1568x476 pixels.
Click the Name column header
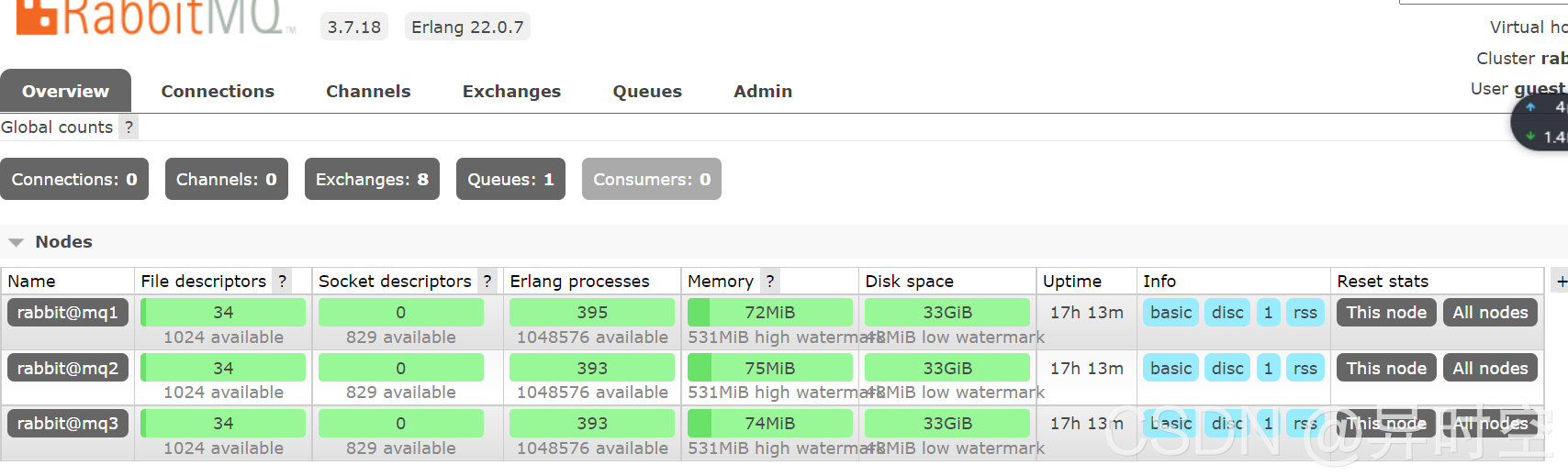pos(31,282)
